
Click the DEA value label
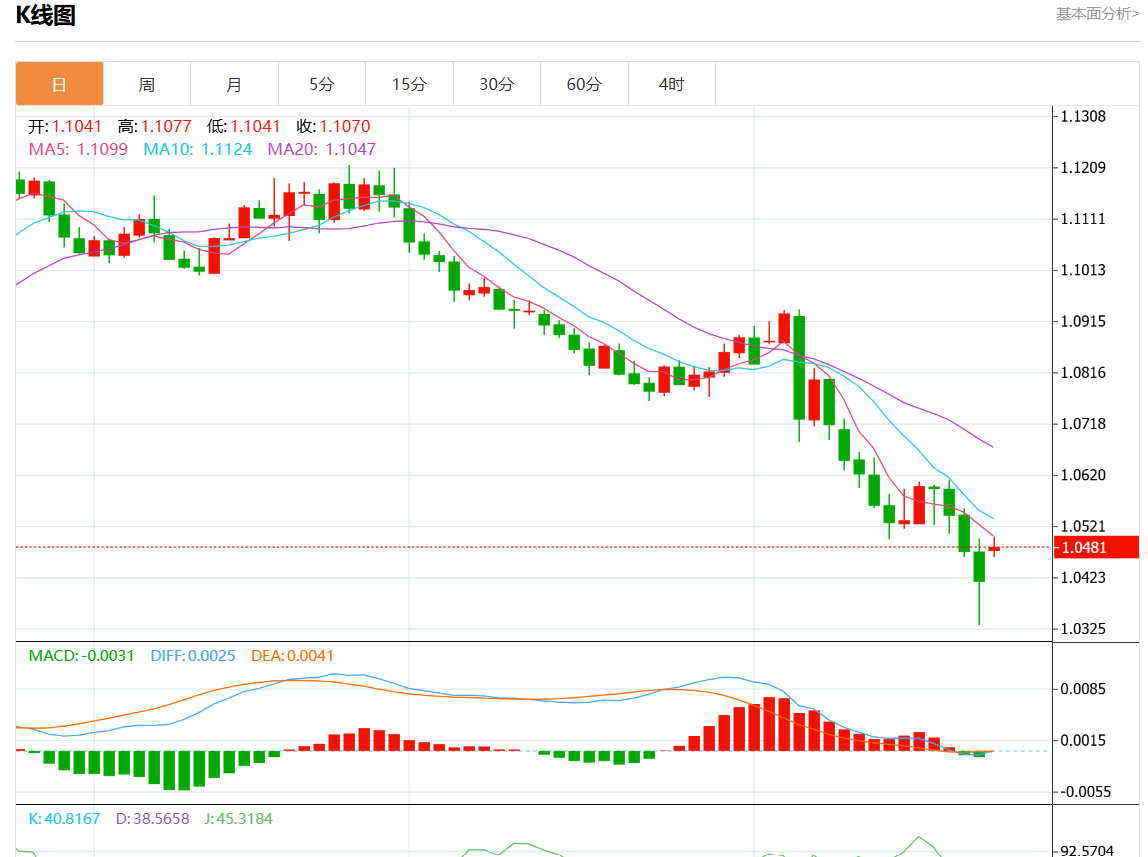pyautogui.click(x=292, y=656)
